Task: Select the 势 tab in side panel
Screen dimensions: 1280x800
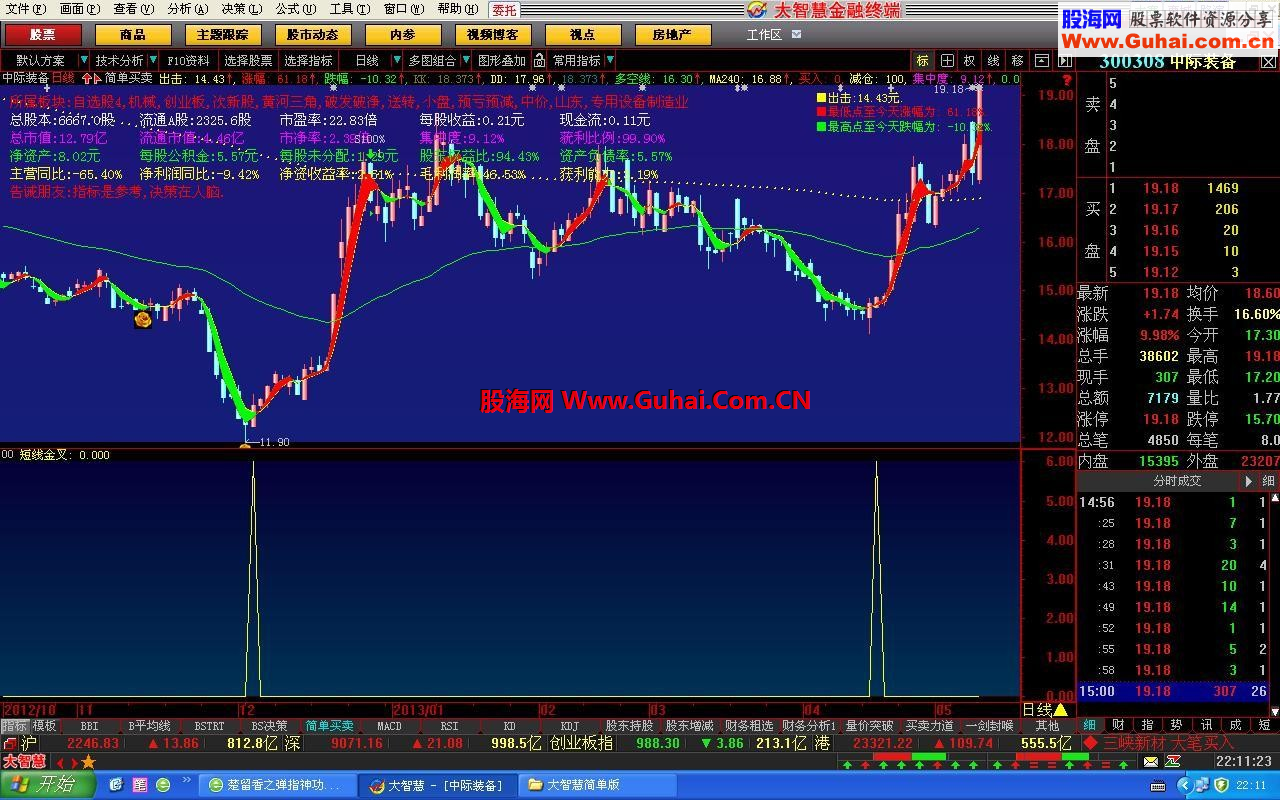Action: (x=1177, y=725)
